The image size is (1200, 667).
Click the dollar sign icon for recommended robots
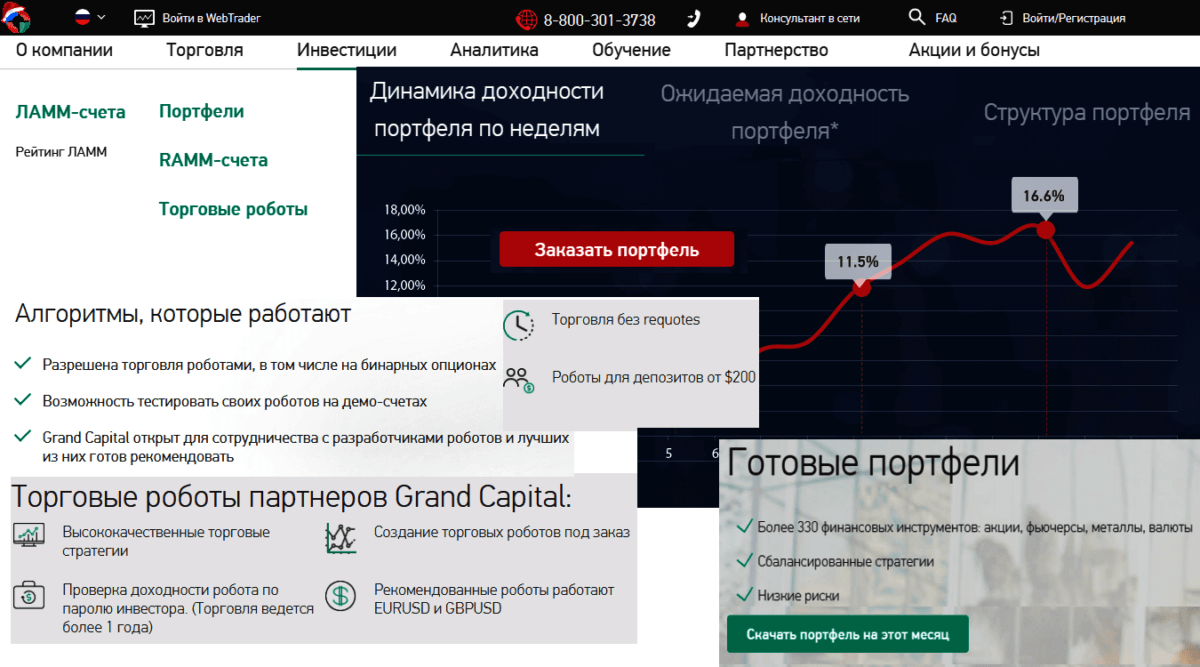pos(341,597)
